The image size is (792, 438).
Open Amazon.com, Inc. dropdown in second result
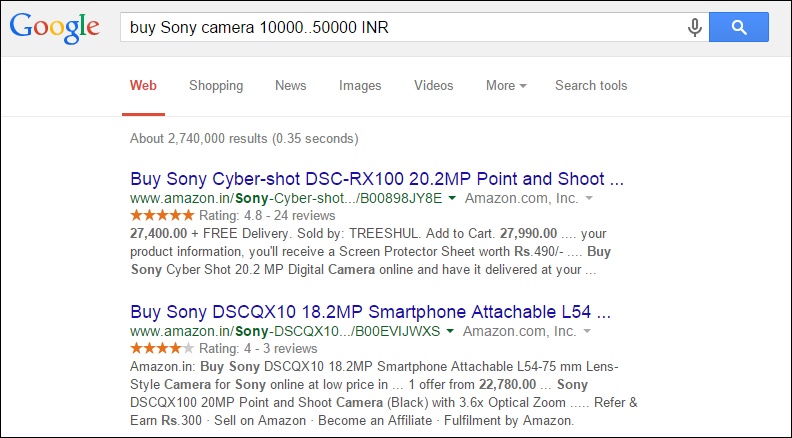586,331
